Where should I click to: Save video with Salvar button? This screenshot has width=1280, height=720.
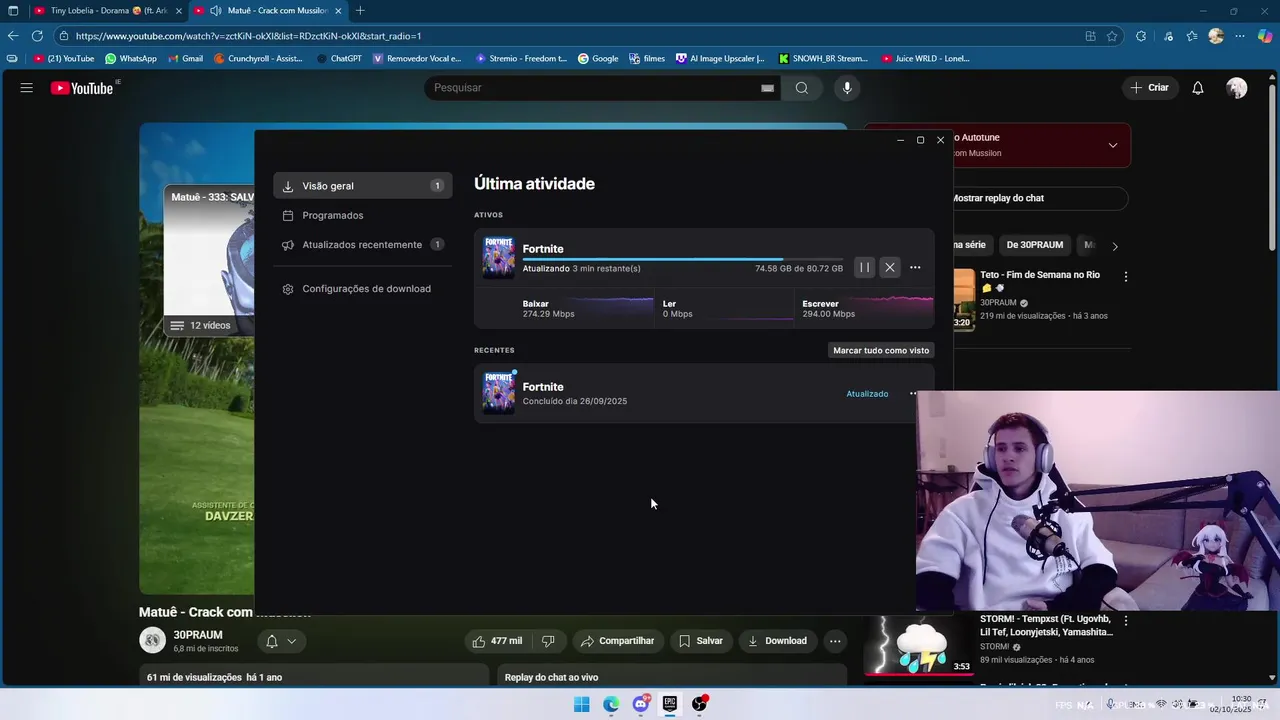(x=700, y=641)
